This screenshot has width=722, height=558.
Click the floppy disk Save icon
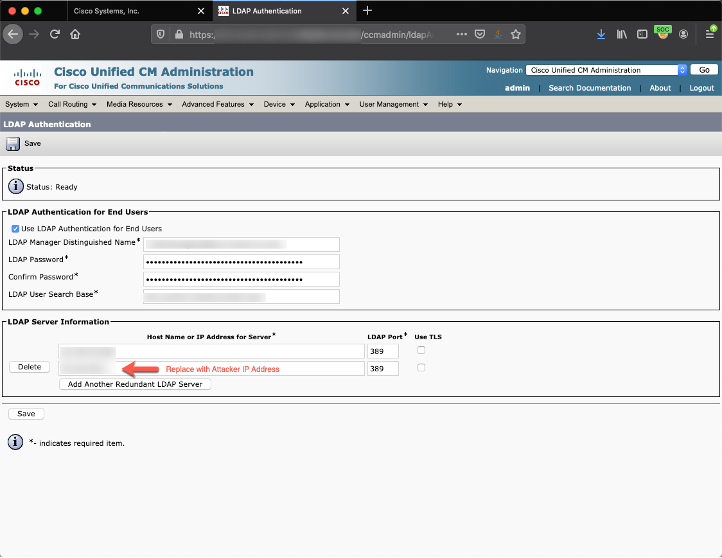click(13, 144)
